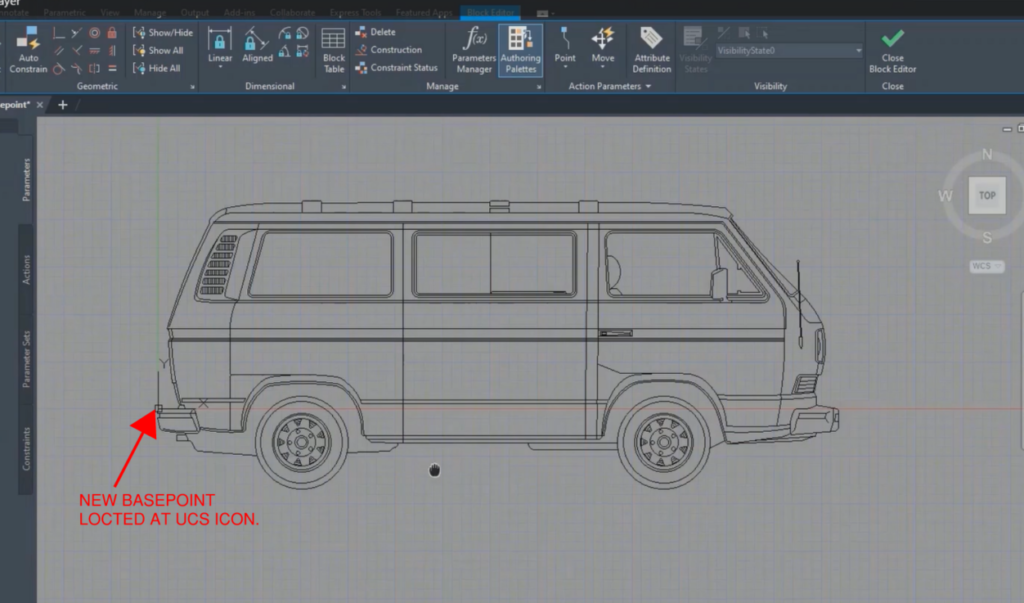Open the Linear constraint dropdown arrow
The height and width of the screenshot is (603, 1024).
[219, 64]
